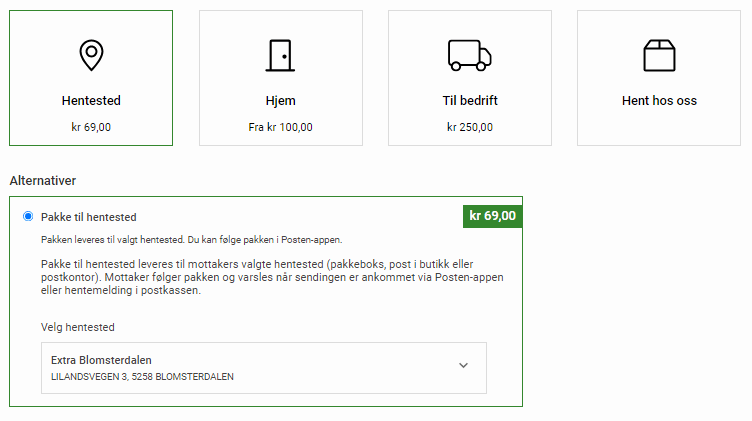
Task: Click the package box icon
Action: click(x=659, y=55)
